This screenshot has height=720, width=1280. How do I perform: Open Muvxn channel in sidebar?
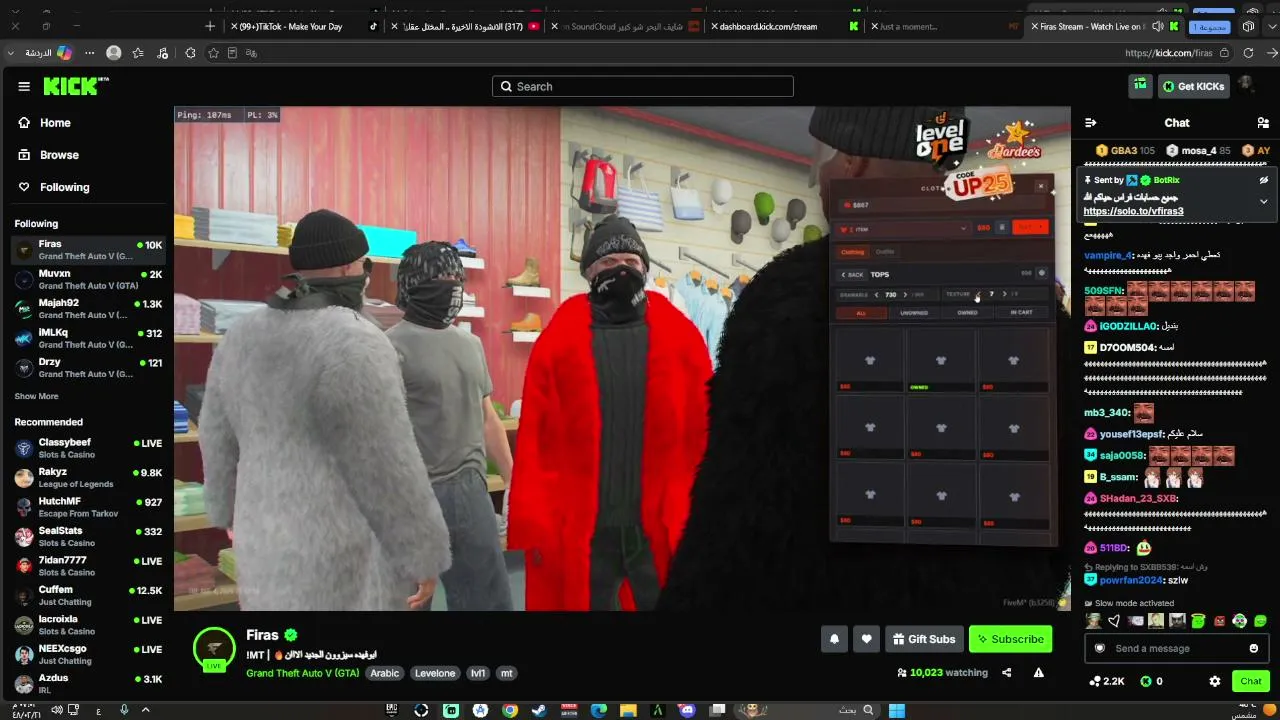point(88,279)
